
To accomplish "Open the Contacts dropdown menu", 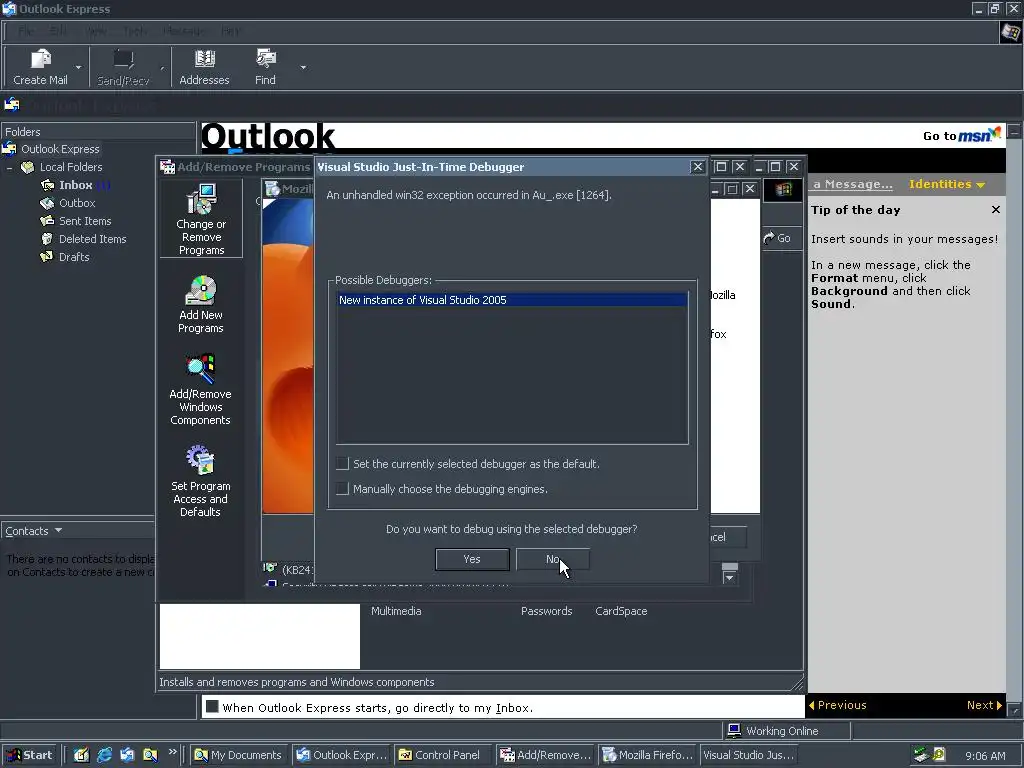I will [33, 531].
